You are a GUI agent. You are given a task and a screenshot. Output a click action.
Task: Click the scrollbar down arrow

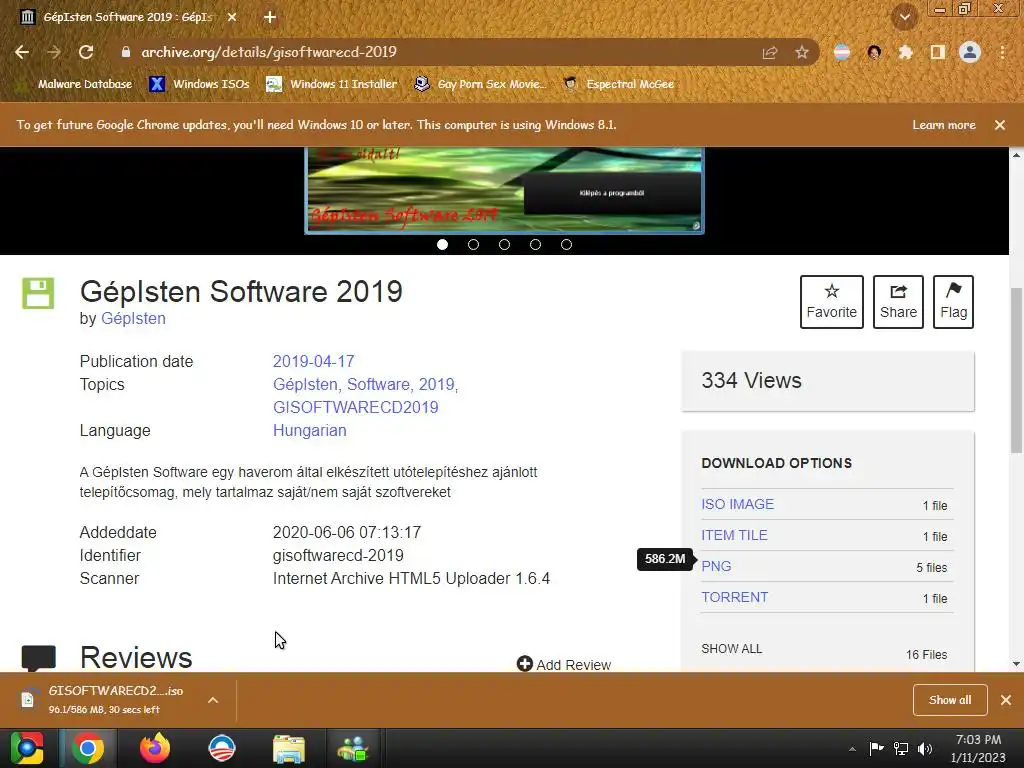(x=1016, y=664)
